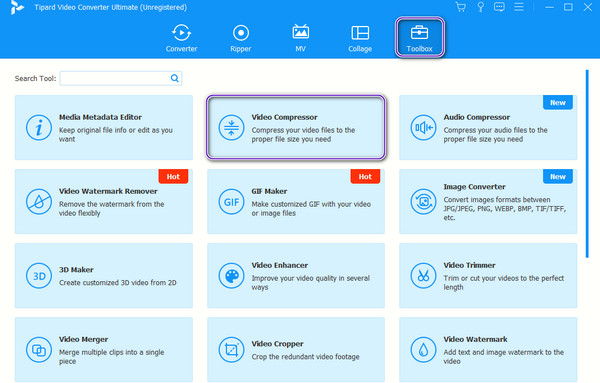Image resolution: width=600 pixels, height=383 pixels.
Task: Open Video Compressor title text
Action: click(x=284, y=117)
